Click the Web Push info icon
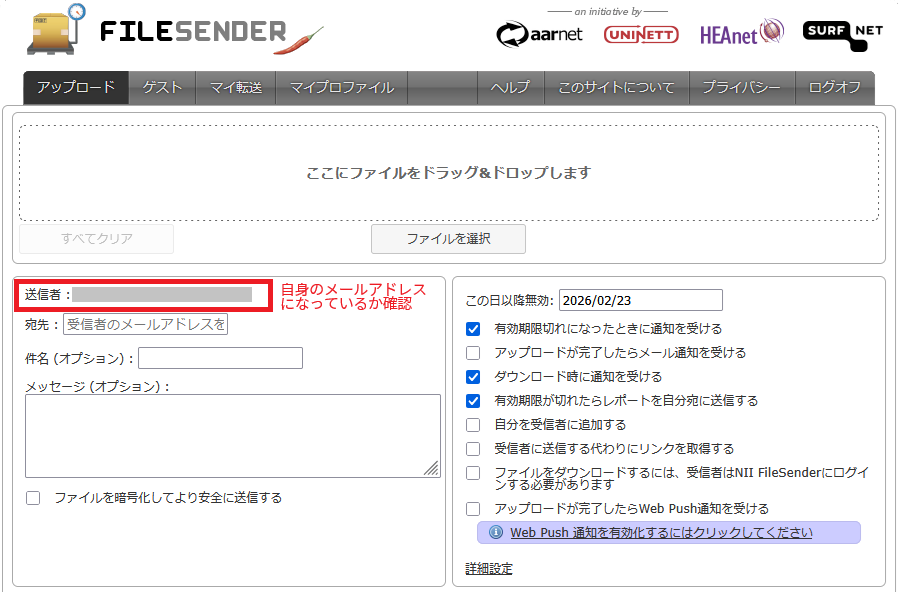This screenshot has width=898, height=592. point(495,533)
